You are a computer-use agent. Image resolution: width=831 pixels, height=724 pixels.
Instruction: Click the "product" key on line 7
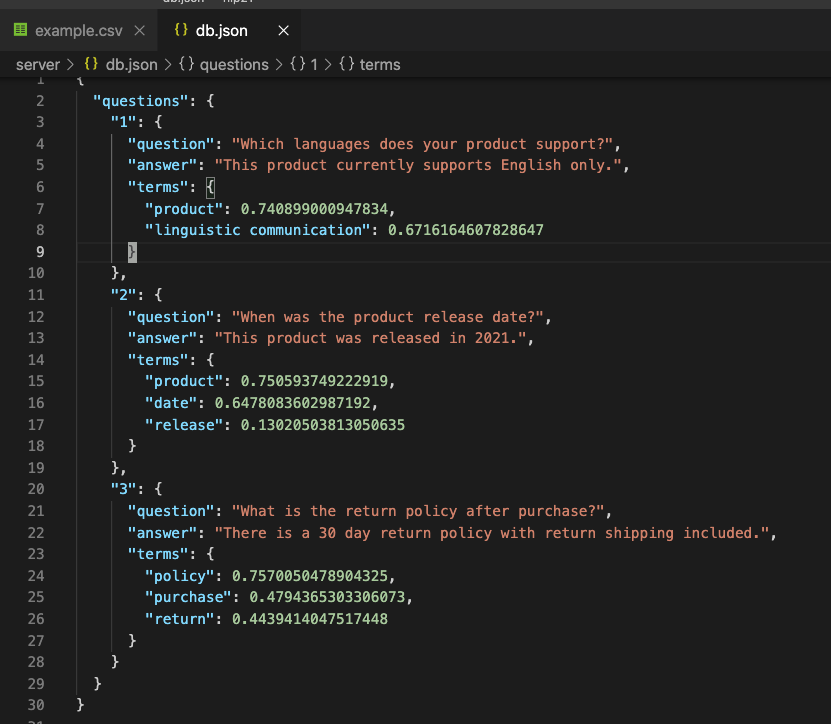(x=184, y=209)
